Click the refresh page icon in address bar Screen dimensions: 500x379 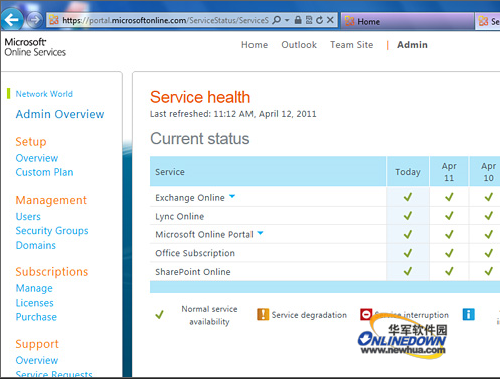[319, 20]
